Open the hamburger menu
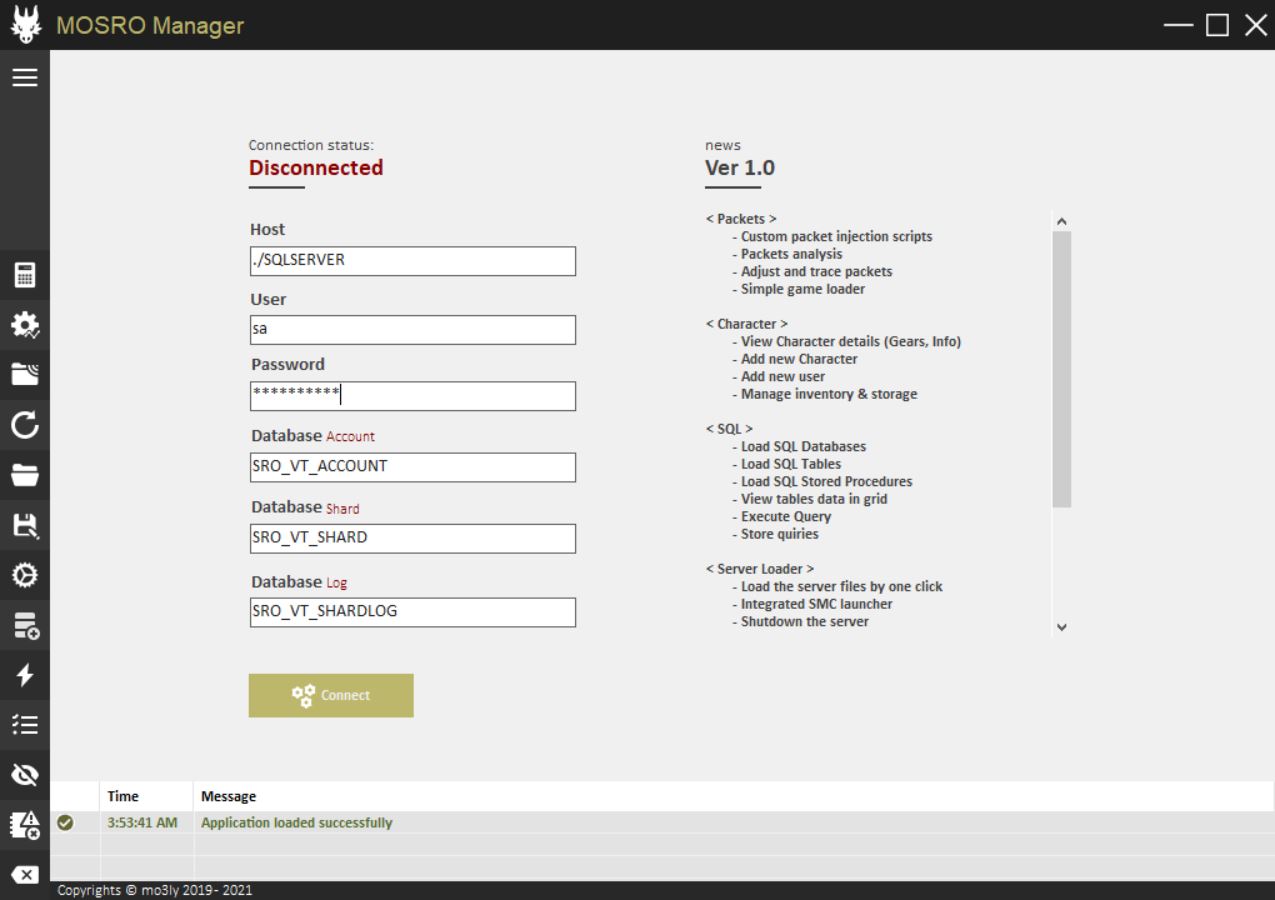The image size is (1275, 900). coord(24,78)
